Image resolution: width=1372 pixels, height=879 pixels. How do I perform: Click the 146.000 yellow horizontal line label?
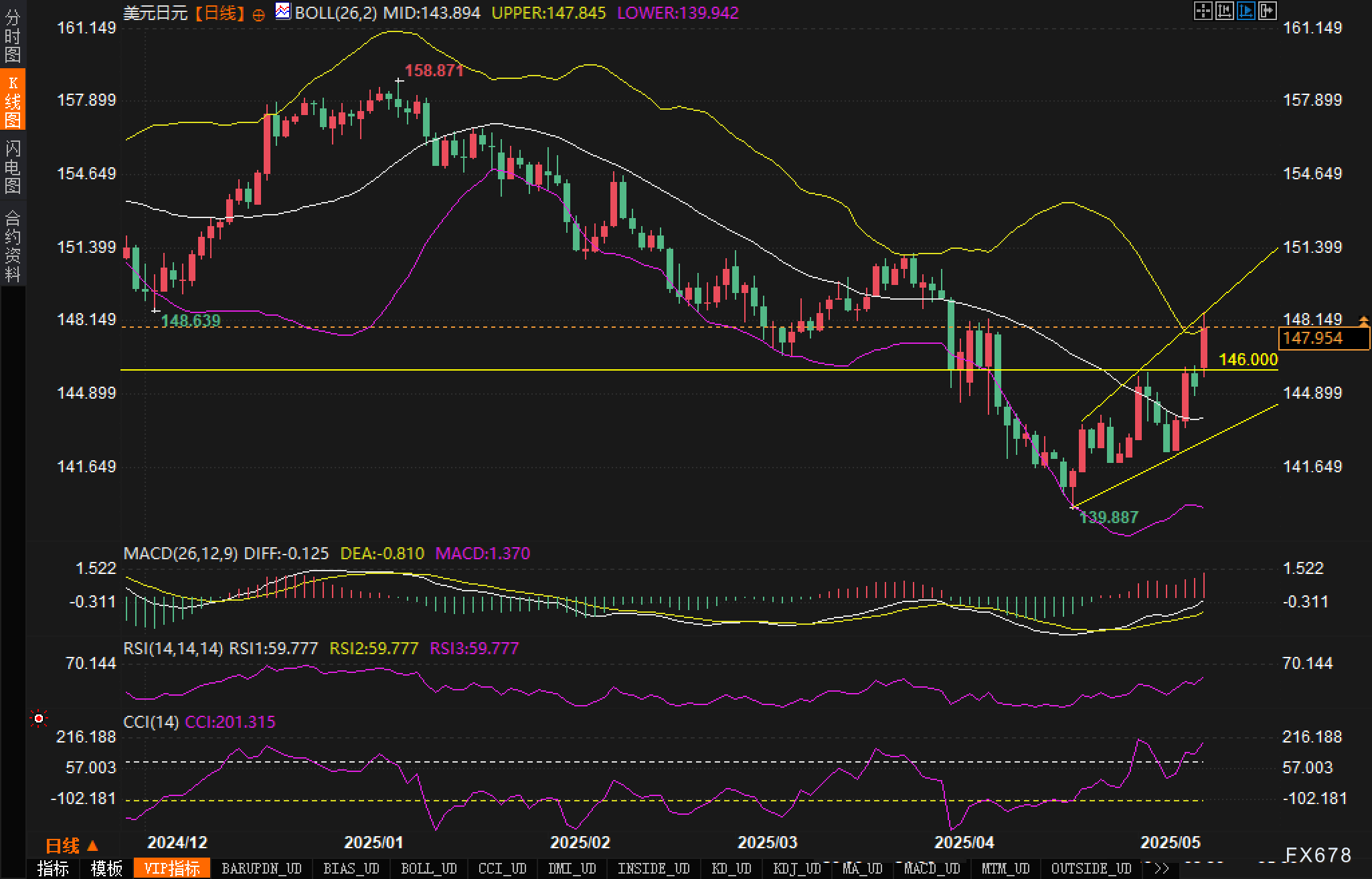click(1248, 360)
